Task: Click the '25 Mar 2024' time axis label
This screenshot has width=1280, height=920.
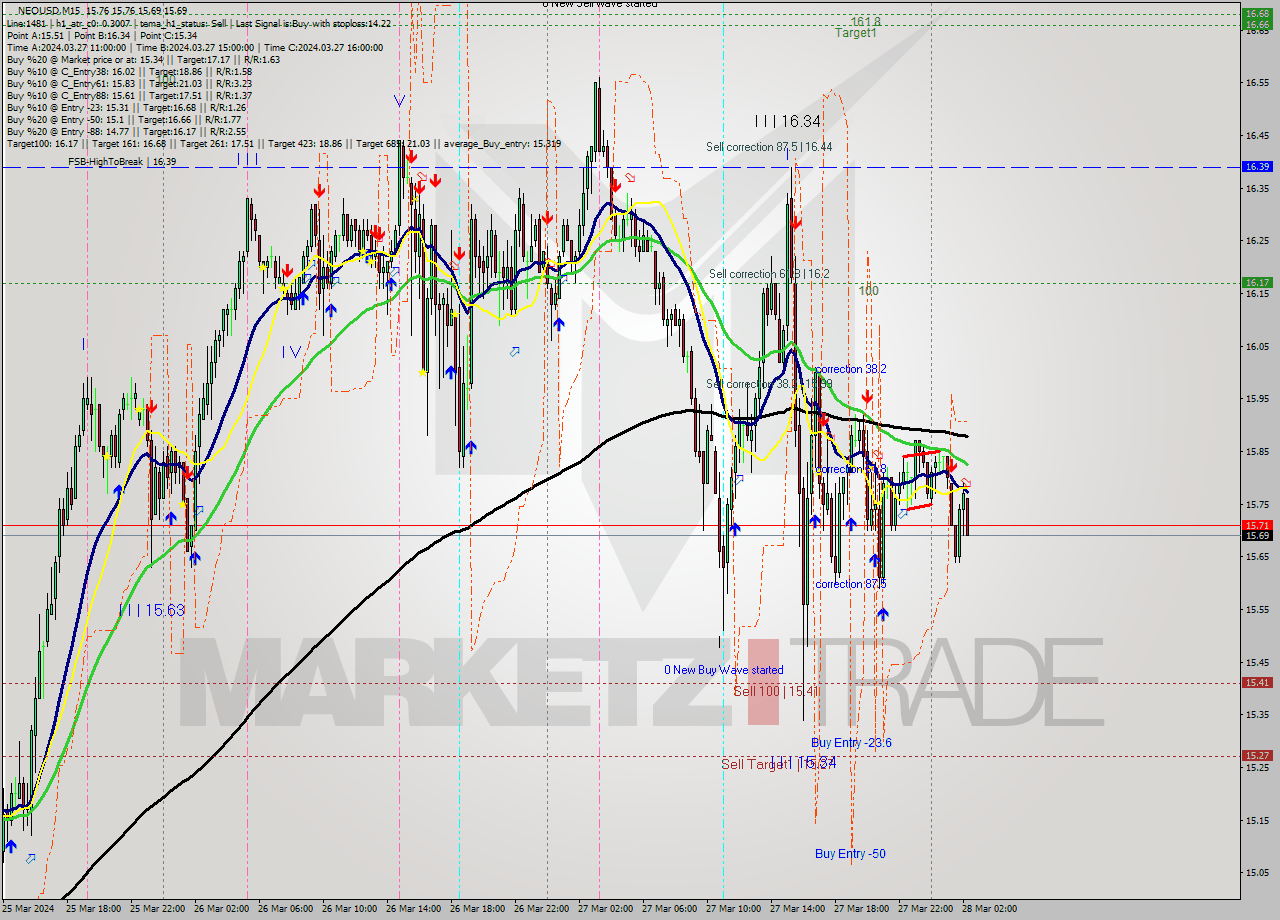Action: (x=28, y=909)
